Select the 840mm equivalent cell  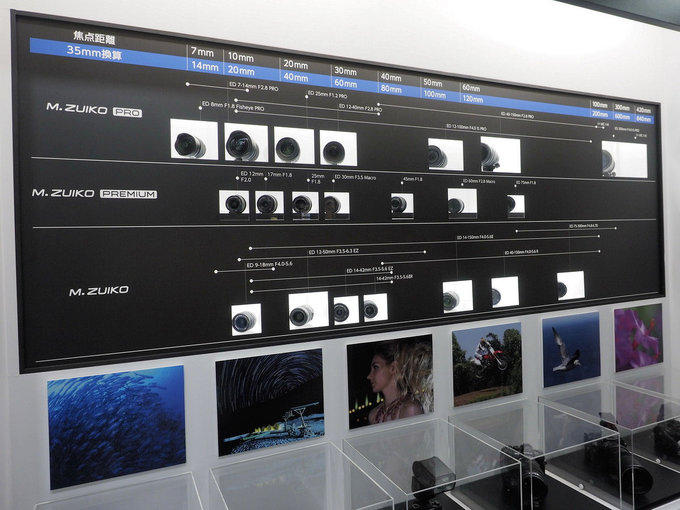click(644, 120)
